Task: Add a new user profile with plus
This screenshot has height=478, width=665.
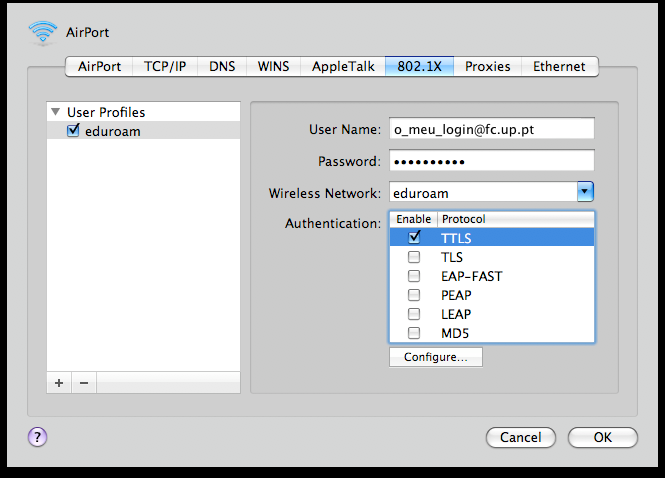Action: point(59,383)
